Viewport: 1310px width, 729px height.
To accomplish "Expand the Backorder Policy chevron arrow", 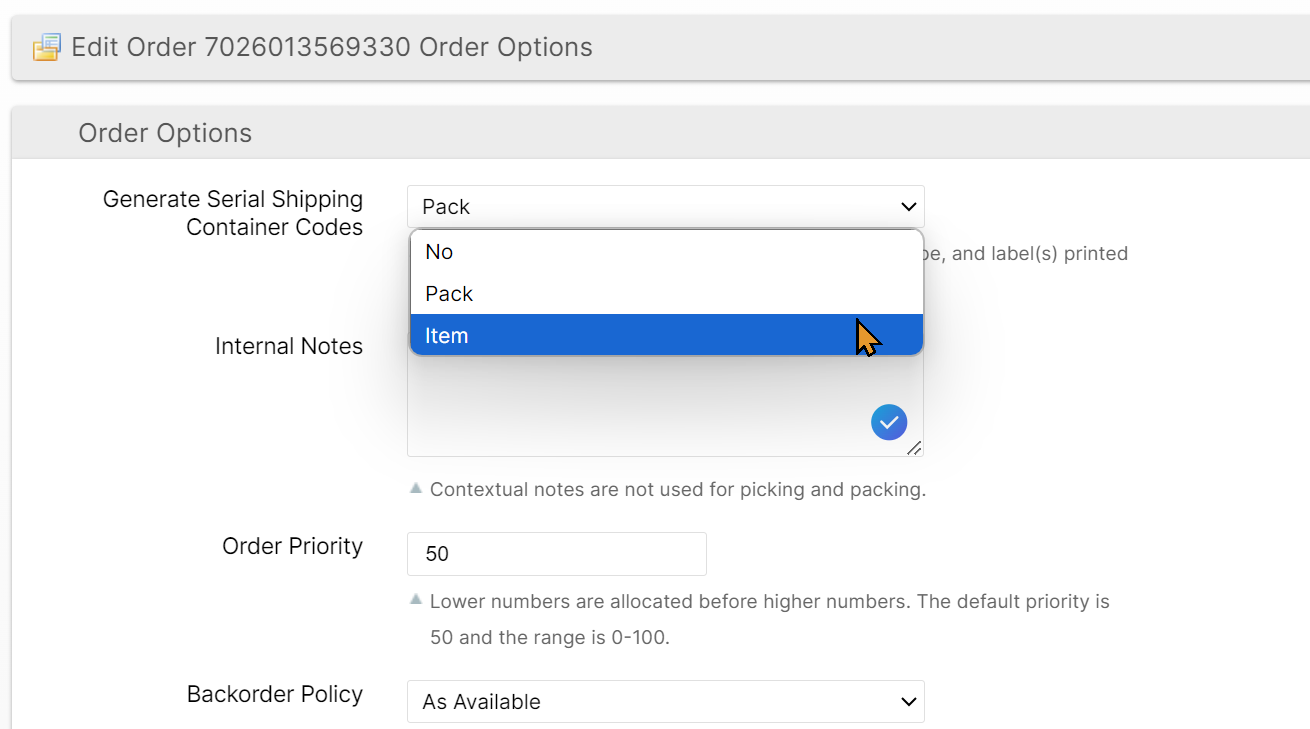I will coord(908,702).
